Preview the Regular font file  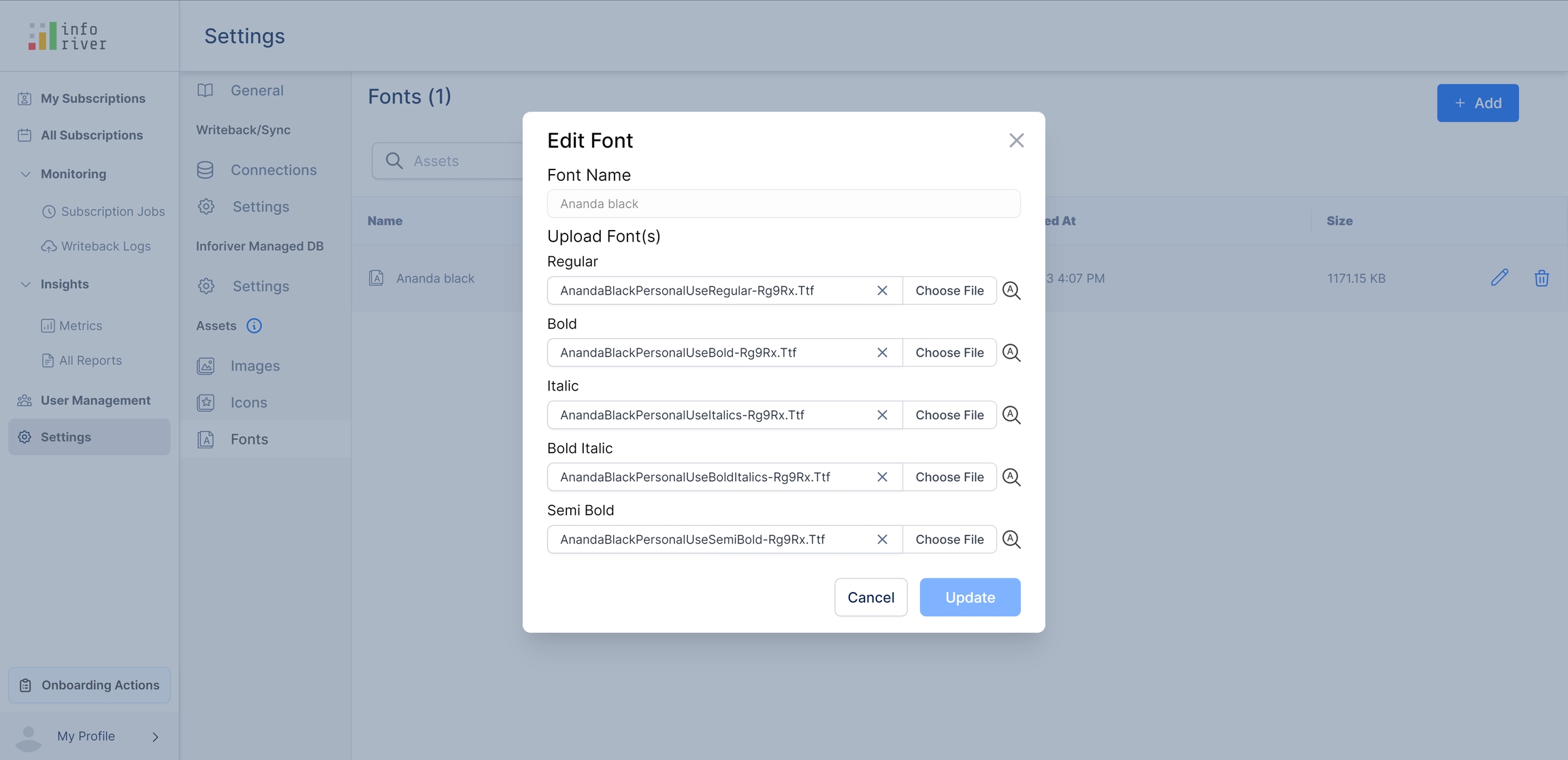click(1011, 291)
